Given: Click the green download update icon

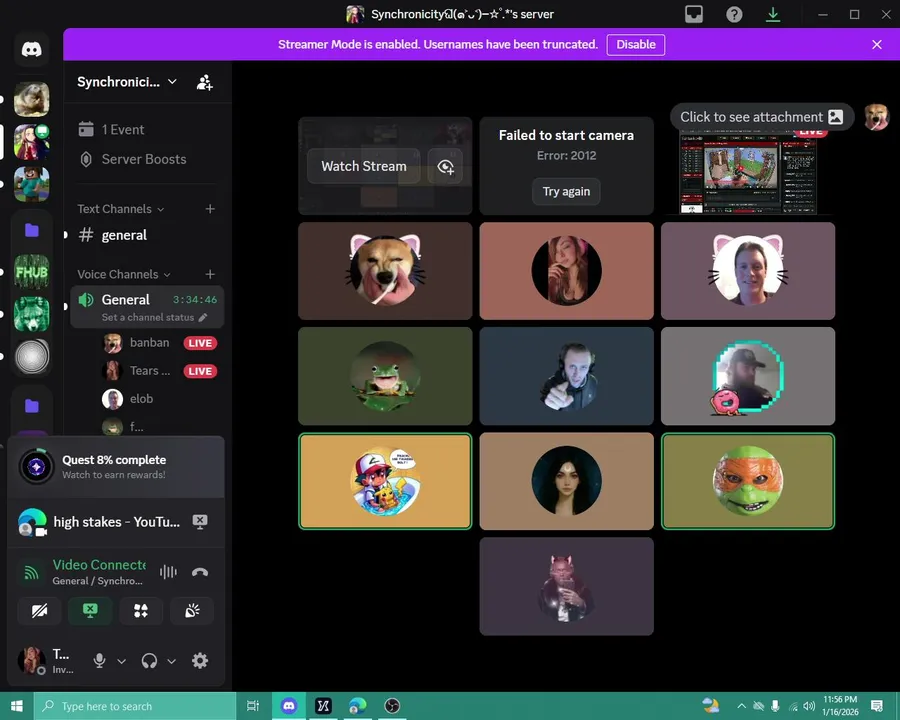Looking at the screenshot, I should click(x=773, y=14).
